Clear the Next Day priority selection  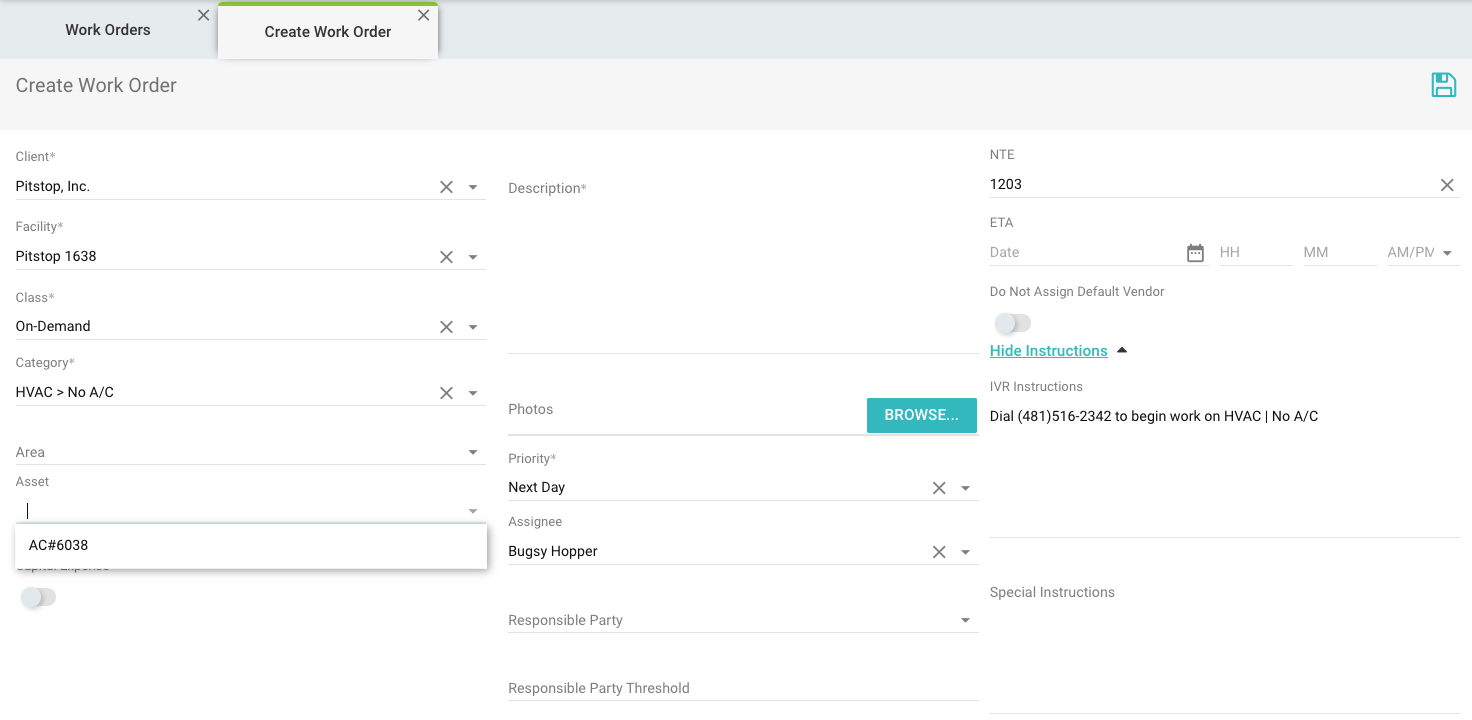(938, 488)
